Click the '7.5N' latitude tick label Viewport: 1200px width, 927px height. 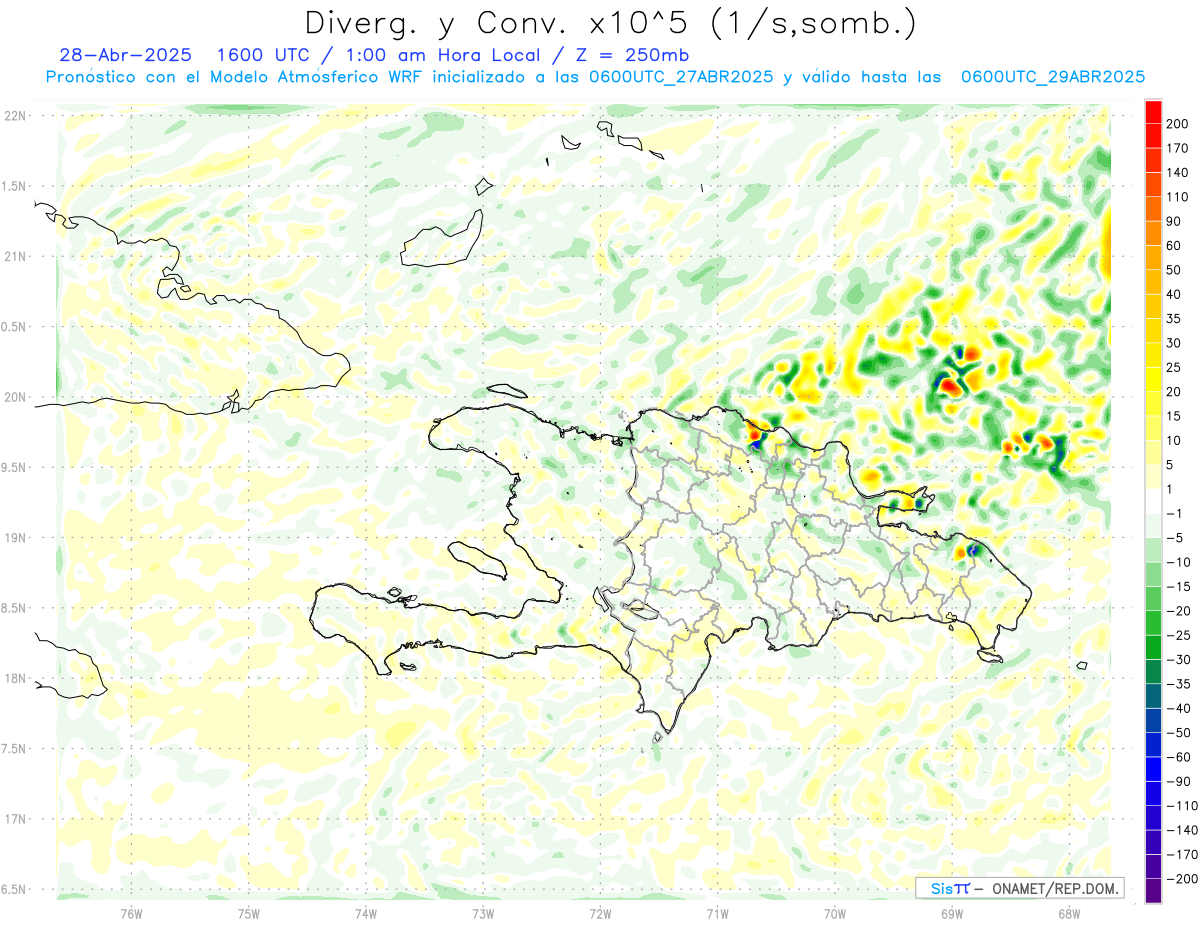(x=14, y=749)
